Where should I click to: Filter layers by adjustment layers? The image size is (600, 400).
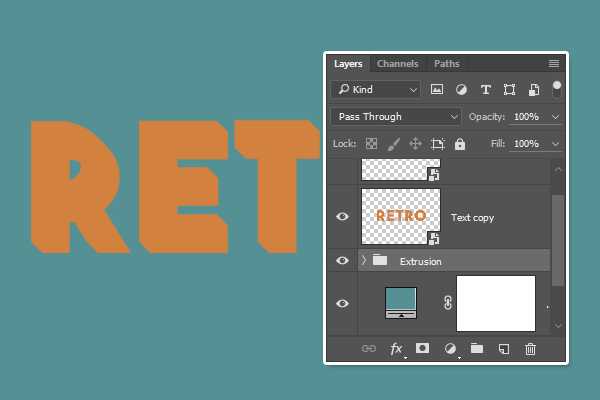pyautogui.click(x=462, y=89)
